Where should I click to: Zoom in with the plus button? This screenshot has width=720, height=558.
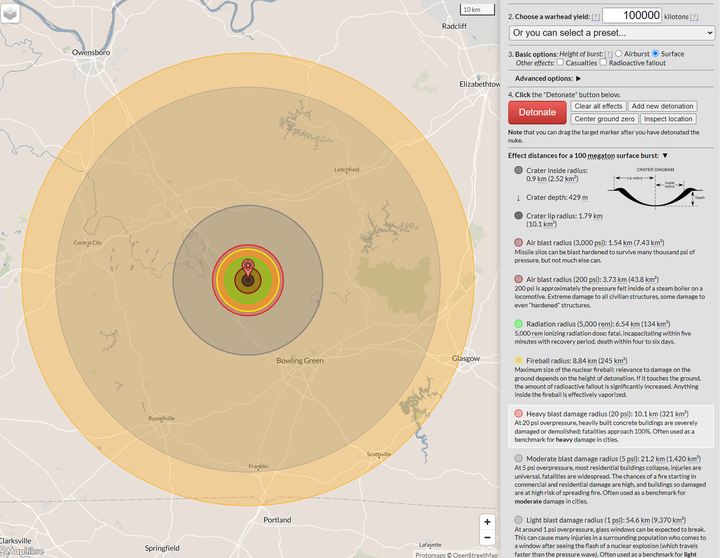click(487, 522)
